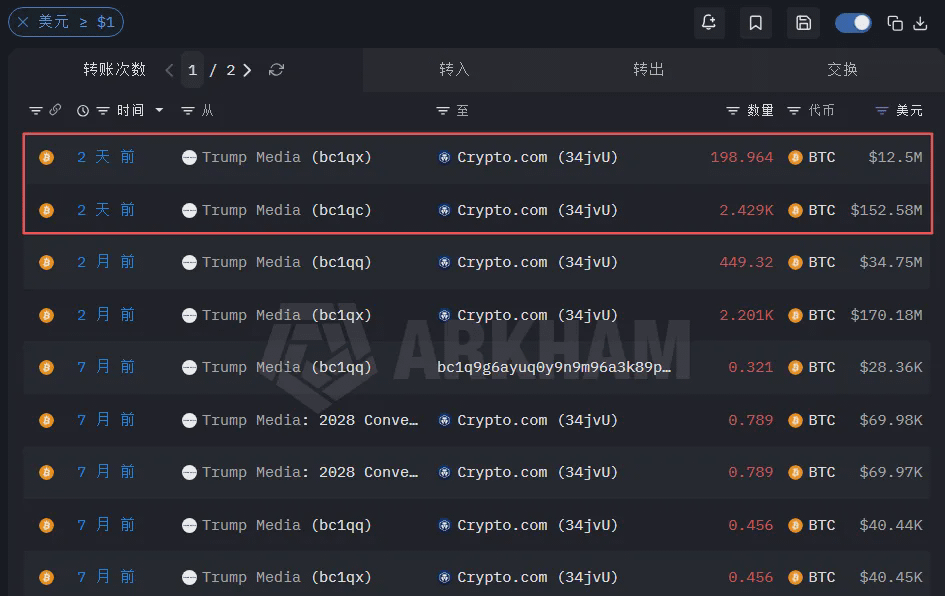This screenshot has height=596, width=945.
Task: Click the link chain column icon
Action: click(x=55, y=110)
